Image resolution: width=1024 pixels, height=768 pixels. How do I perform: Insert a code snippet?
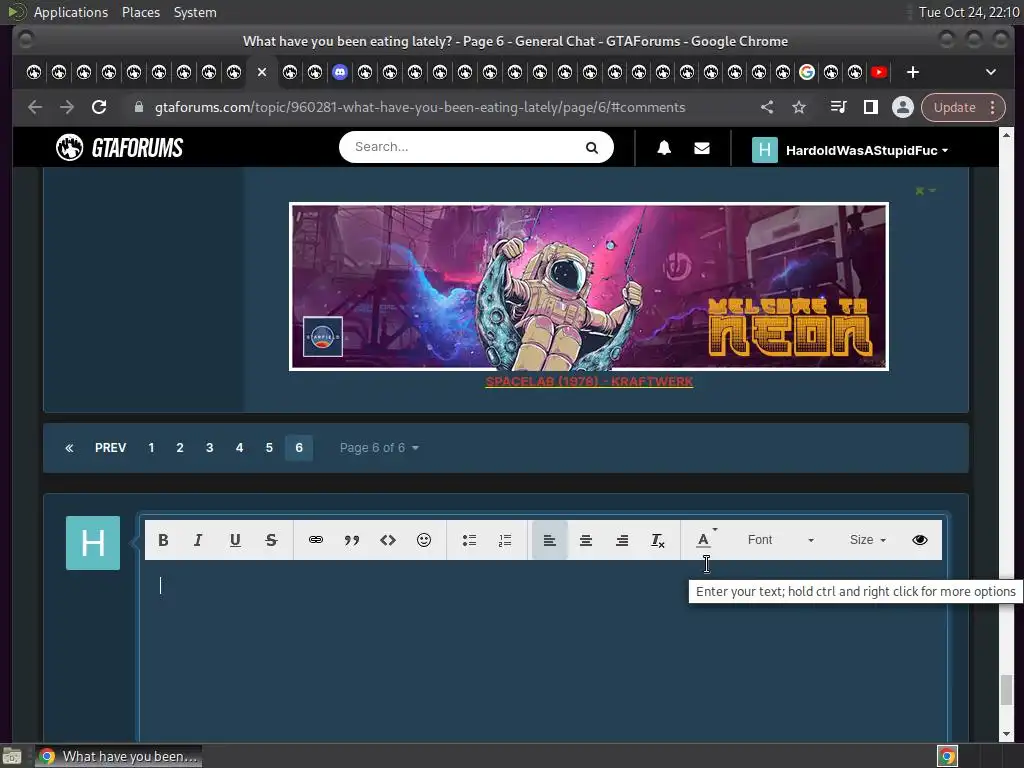pos(388,540)
